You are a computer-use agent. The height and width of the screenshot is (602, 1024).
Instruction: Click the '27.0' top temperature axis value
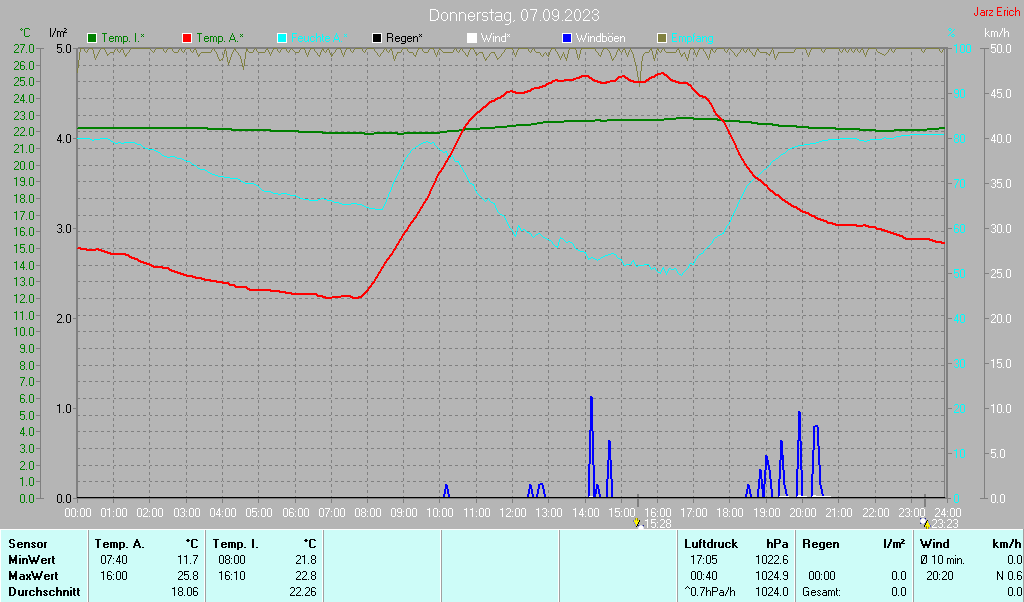coord(24,48)
